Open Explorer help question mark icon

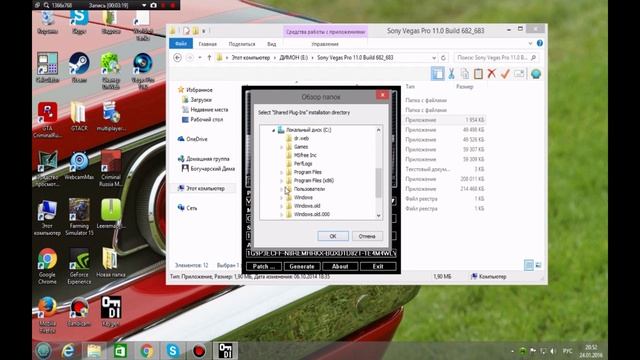[540, 43]
